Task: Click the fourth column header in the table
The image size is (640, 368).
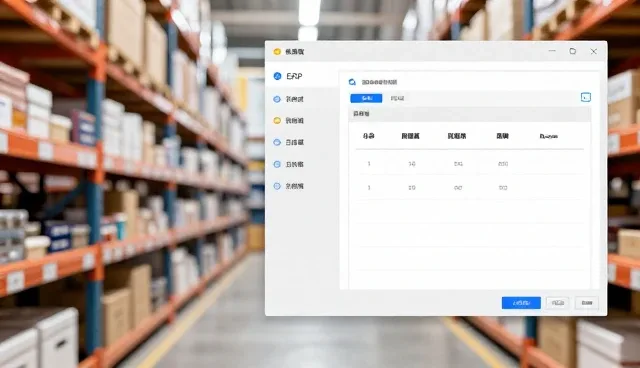Action: tap(502, 136)
